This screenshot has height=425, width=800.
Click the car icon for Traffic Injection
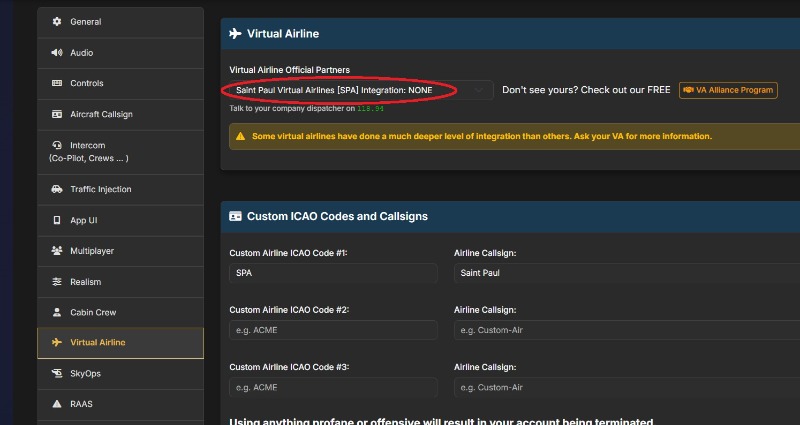click(x=57, y=189)
